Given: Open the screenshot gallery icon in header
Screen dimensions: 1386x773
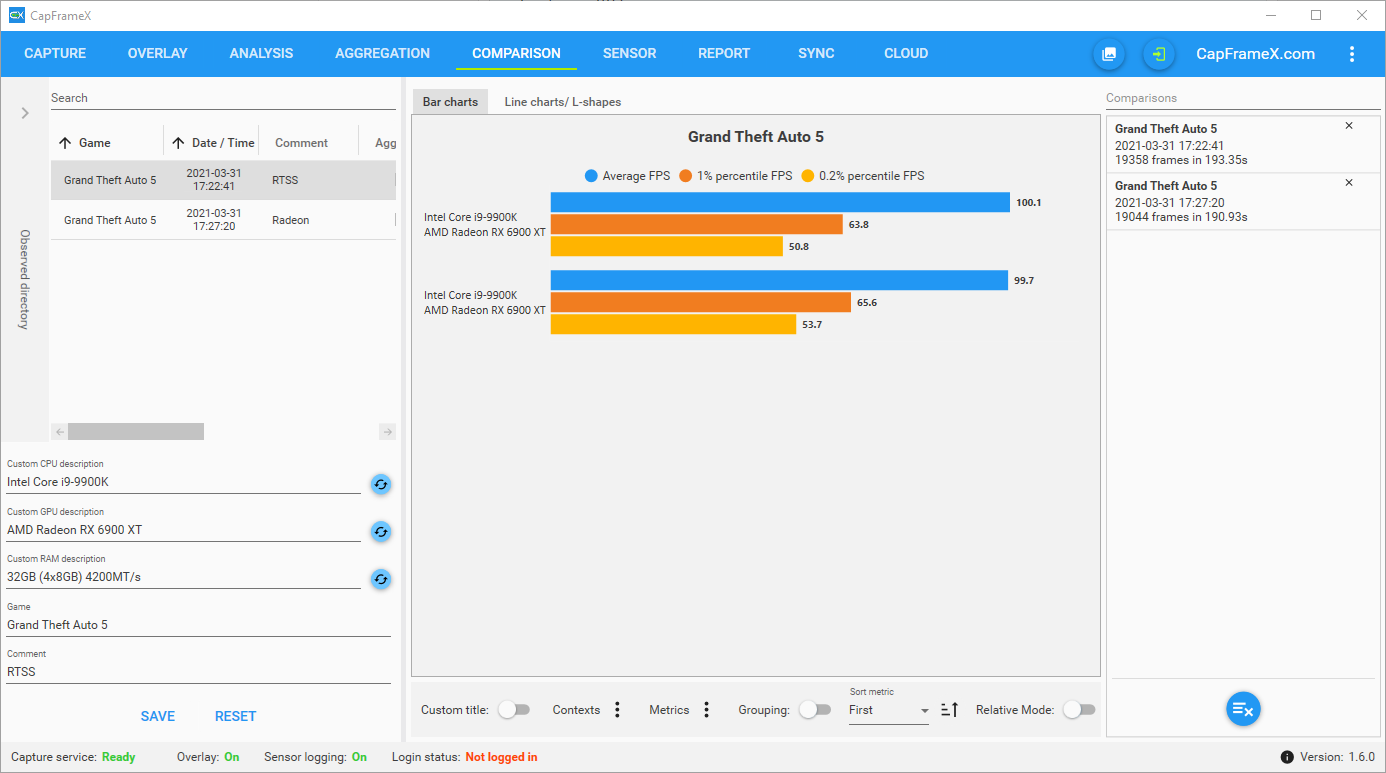Looking at the screenshot, I should point(1108,54).
